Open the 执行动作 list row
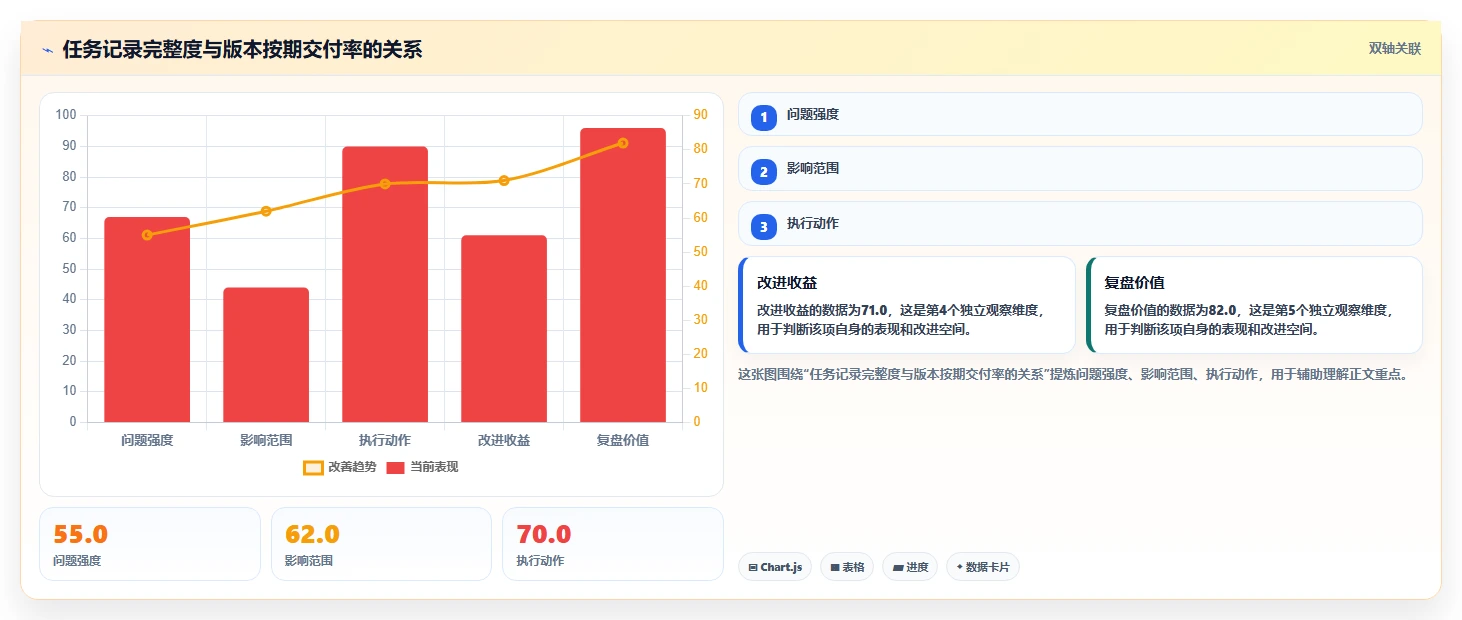Screen dimensions: 1462x620 click(x=1080, y=224)
